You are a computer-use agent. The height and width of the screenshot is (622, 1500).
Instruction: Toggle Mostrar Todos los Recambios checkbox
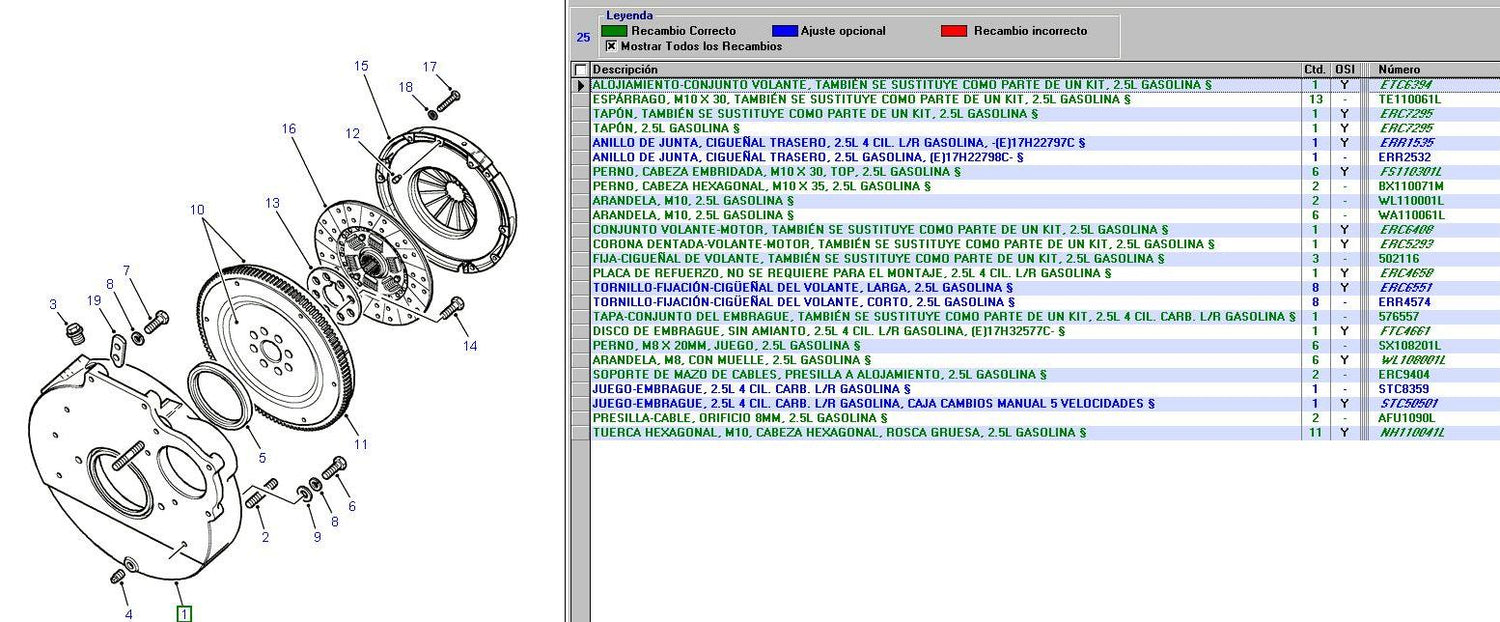611,46
